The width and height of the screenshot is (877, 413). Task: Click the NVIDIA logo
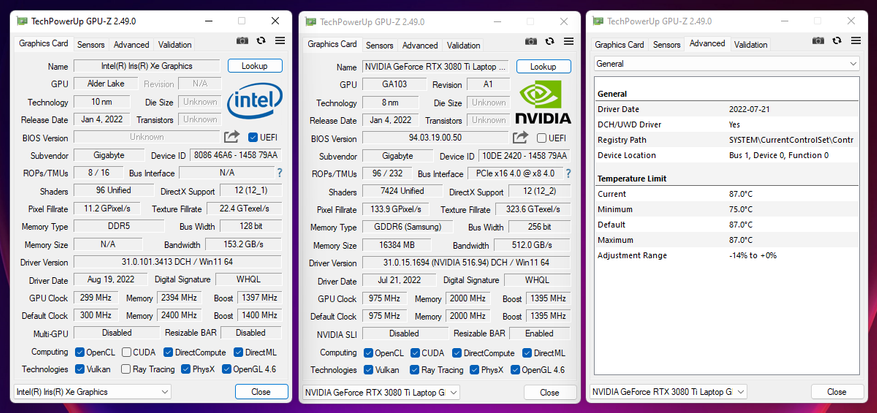click(543, 103)
